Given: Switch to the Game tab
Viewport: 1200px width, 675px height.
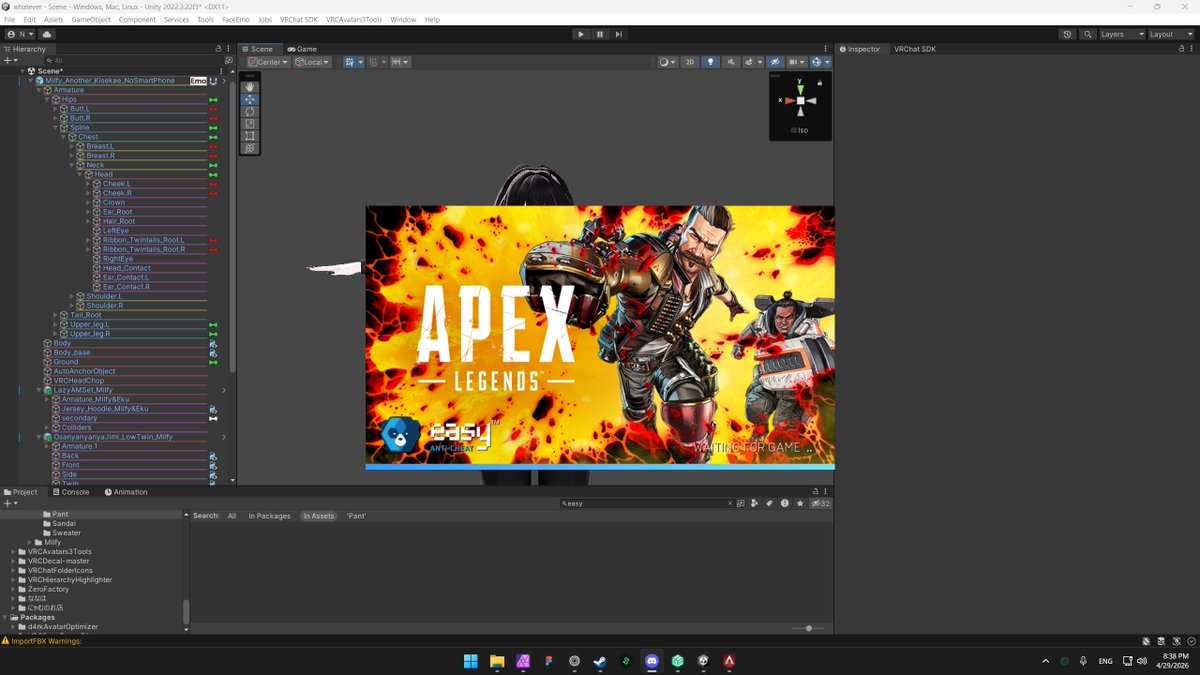Looking at the screenshot, I should click(302, 49).
